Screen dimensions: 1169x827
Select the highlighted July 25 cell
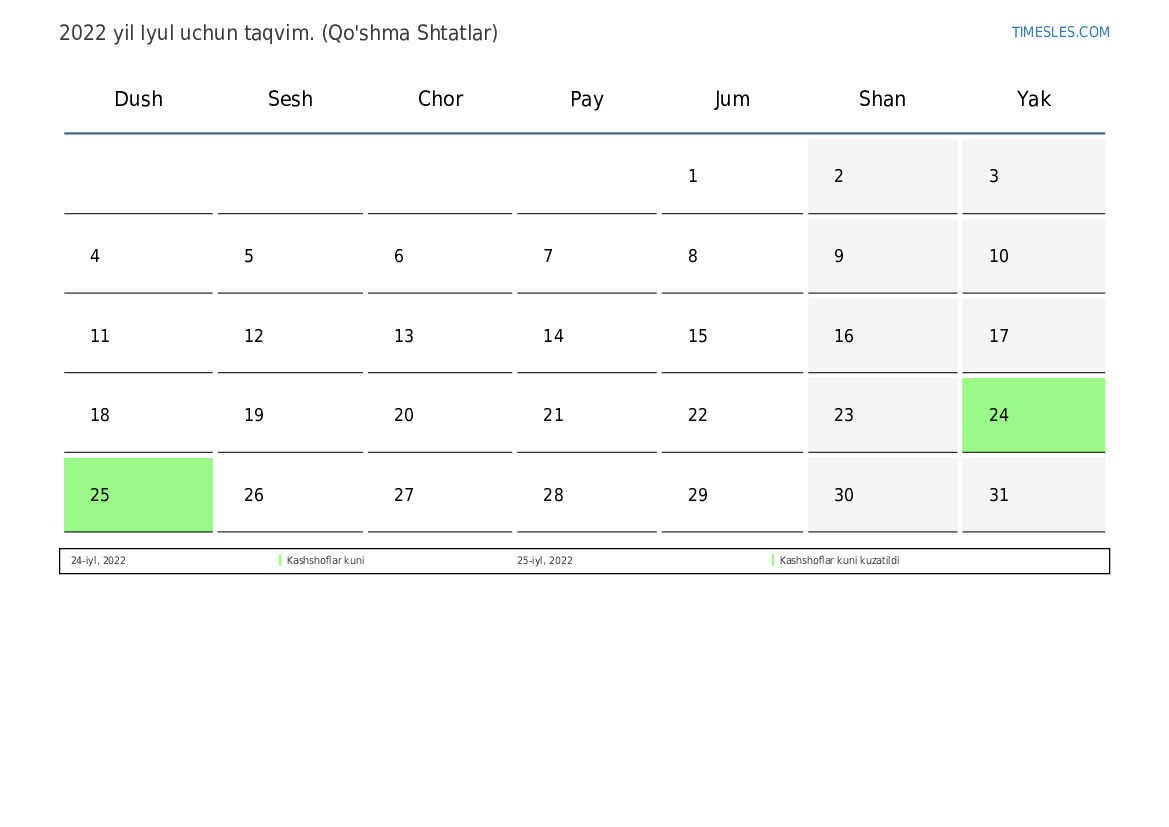click(x=138, y=495)
